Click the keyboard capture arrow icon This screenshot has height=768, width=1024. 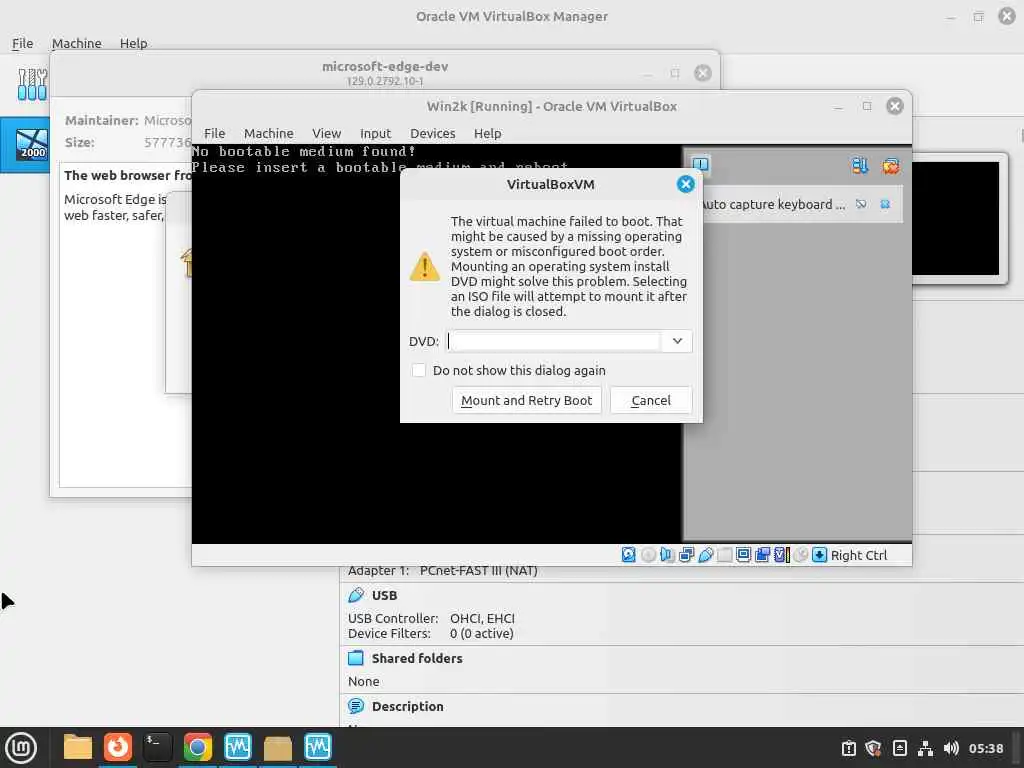(820, 555)
